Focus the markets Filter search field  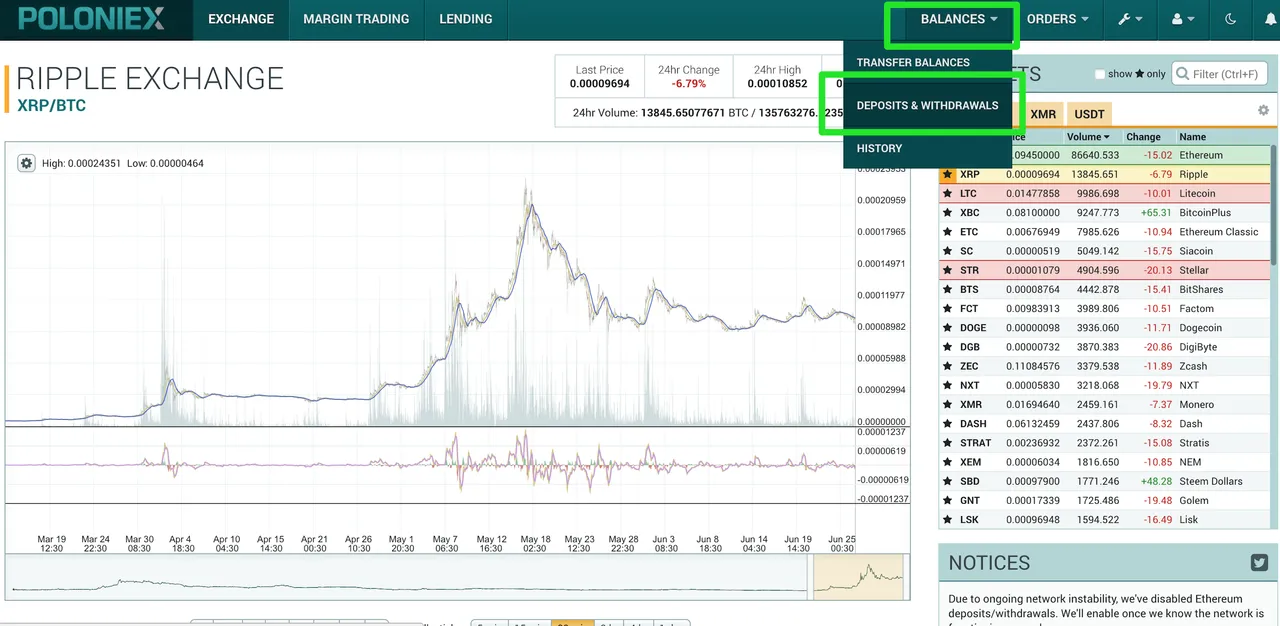tap(1219, 74)
